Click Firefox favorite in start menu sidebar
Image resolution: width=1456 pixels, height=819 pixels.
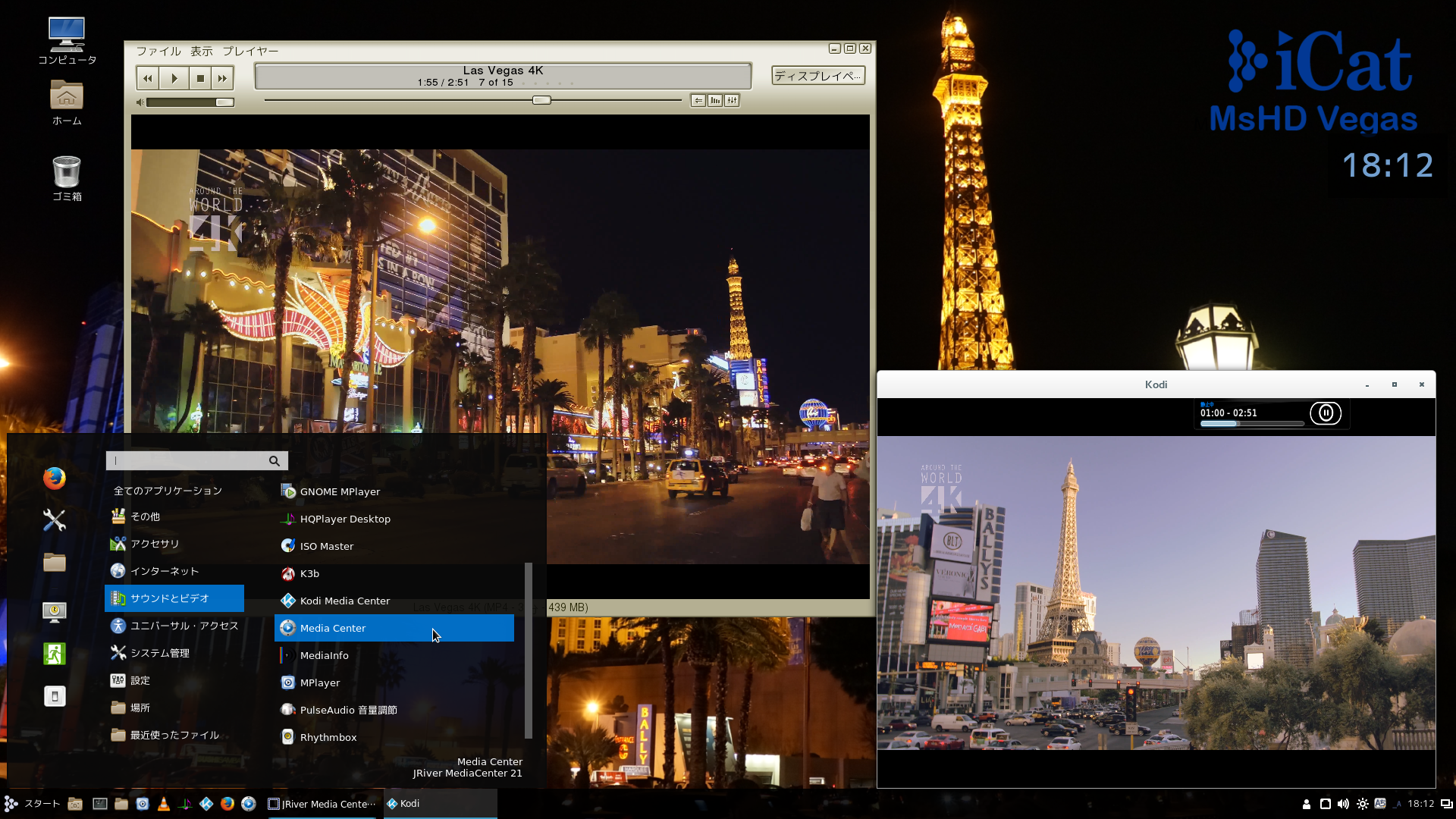55,479
